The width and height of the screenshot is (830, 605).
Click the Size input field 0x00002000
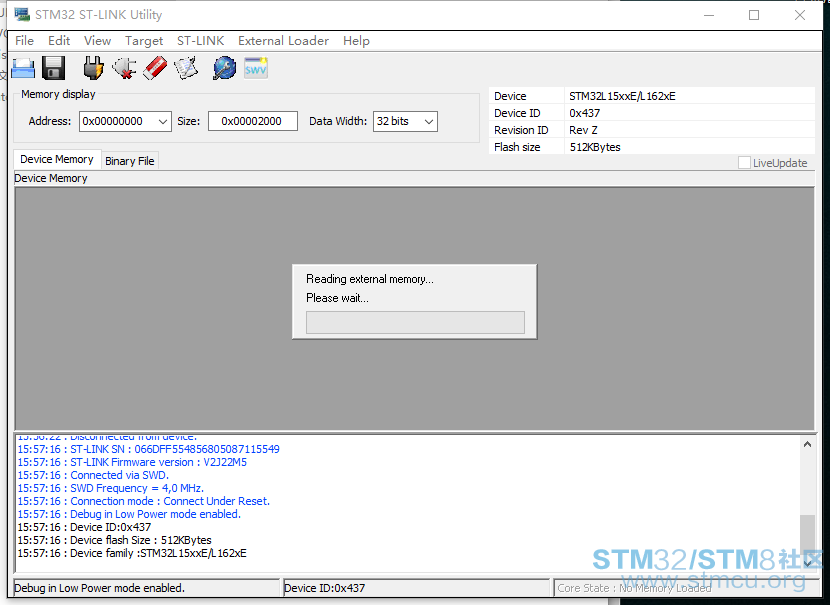252,121
